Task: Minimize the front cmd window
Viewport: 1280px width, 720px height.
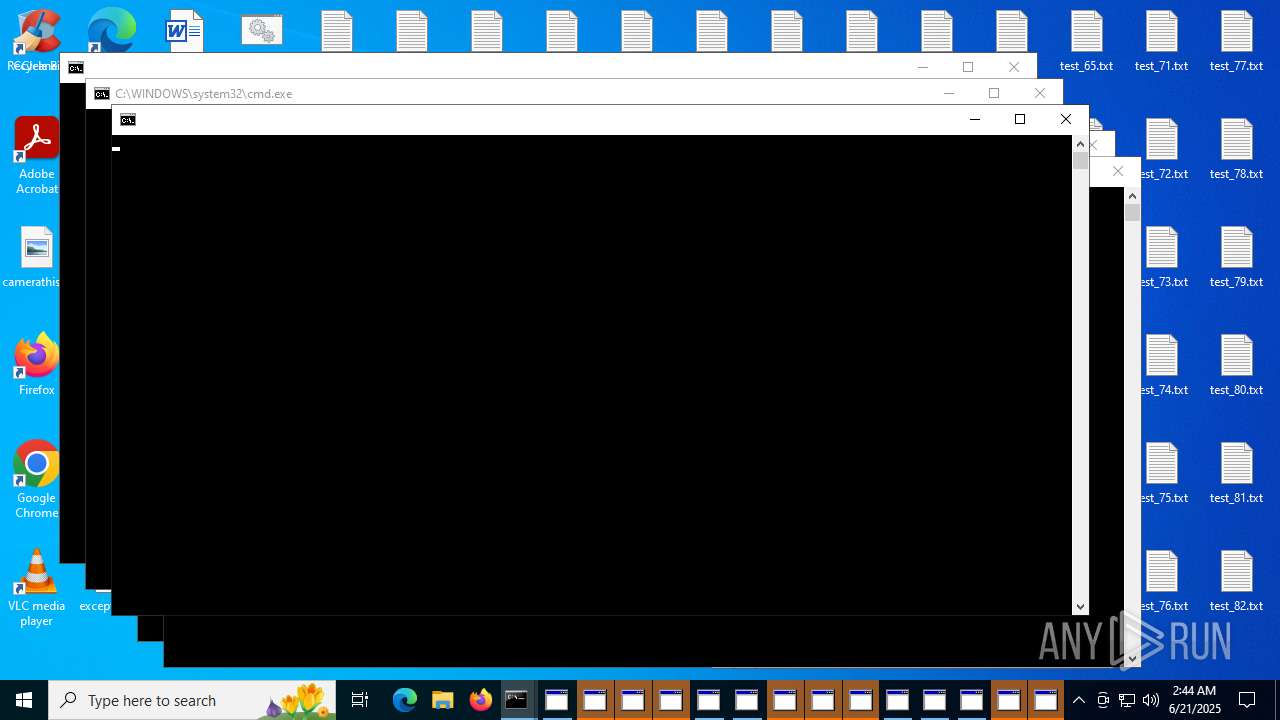Action: 975,120
